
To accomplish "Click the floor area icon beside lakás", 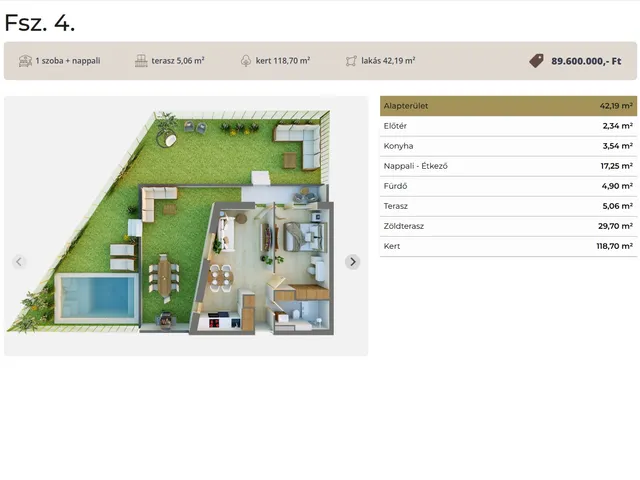I will 351,61.
